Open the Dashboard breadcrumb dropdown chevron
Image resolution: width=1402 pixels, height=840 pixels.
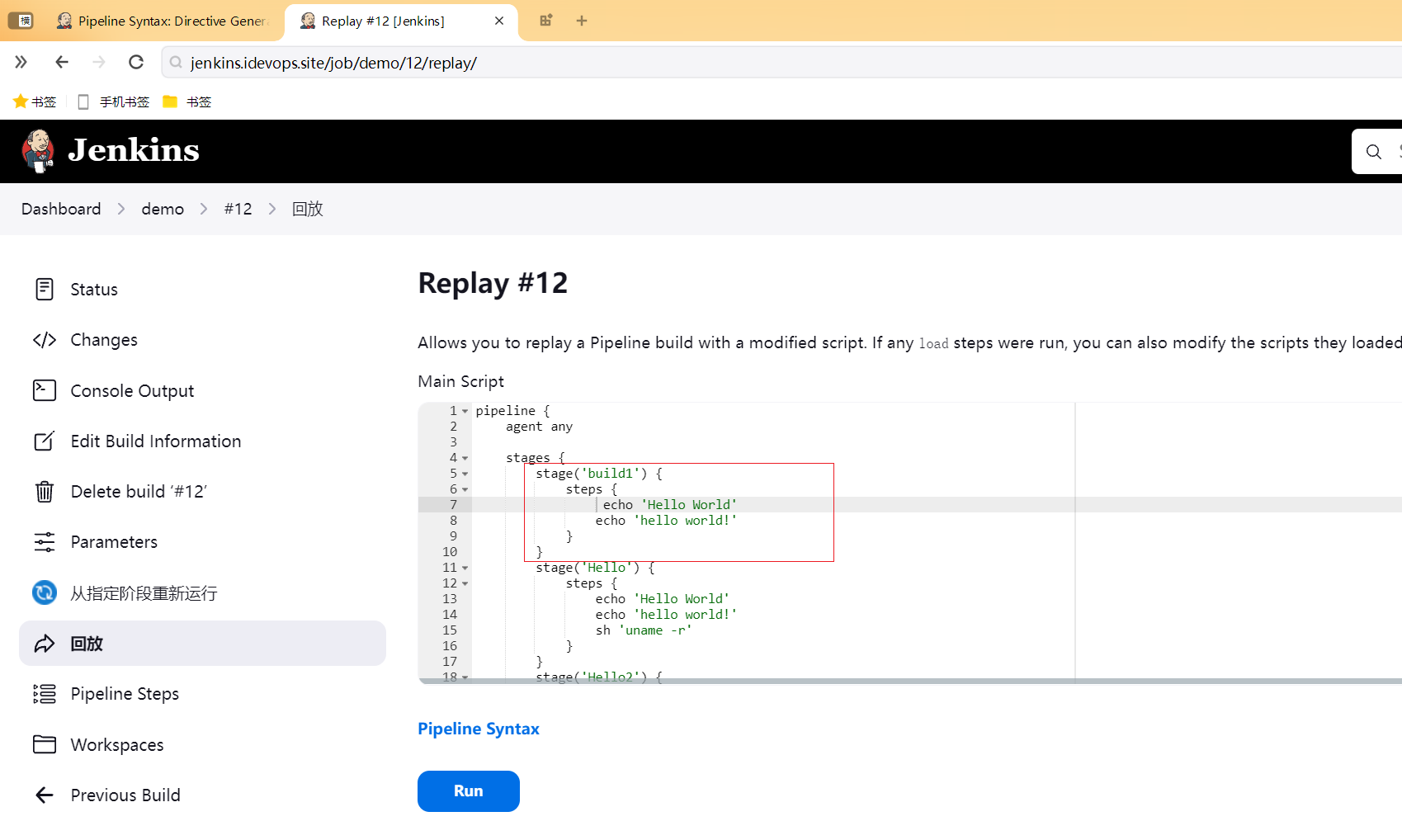tap(121, 209)
